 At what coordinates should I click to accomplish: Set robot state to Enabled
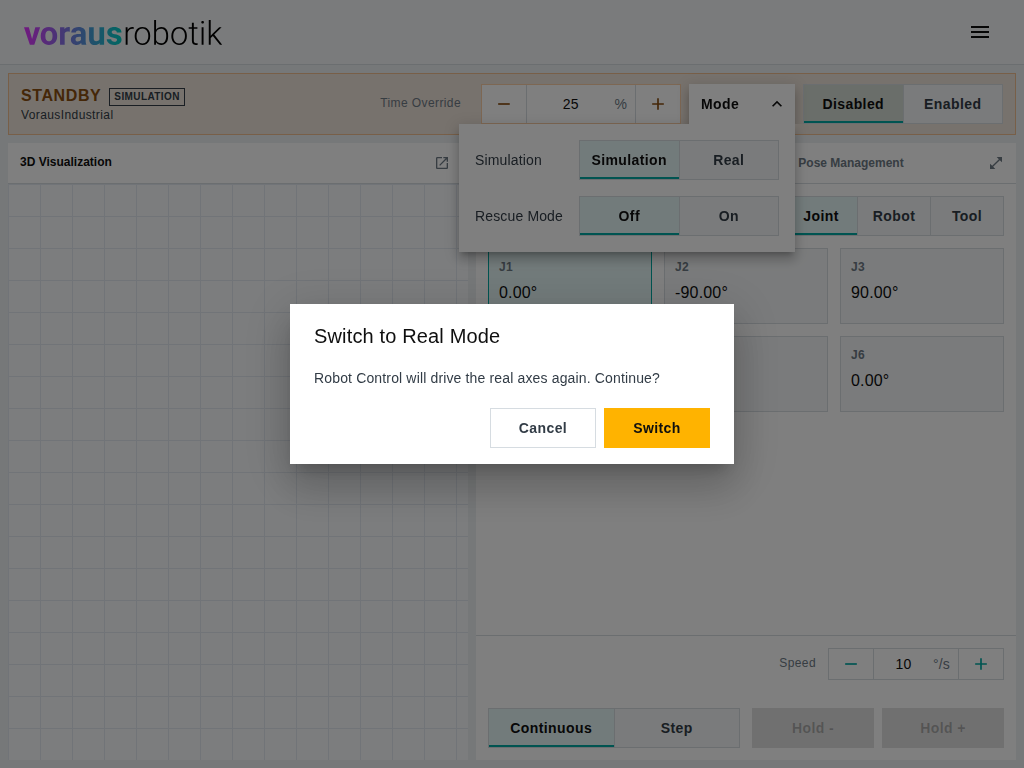(952, 104)
